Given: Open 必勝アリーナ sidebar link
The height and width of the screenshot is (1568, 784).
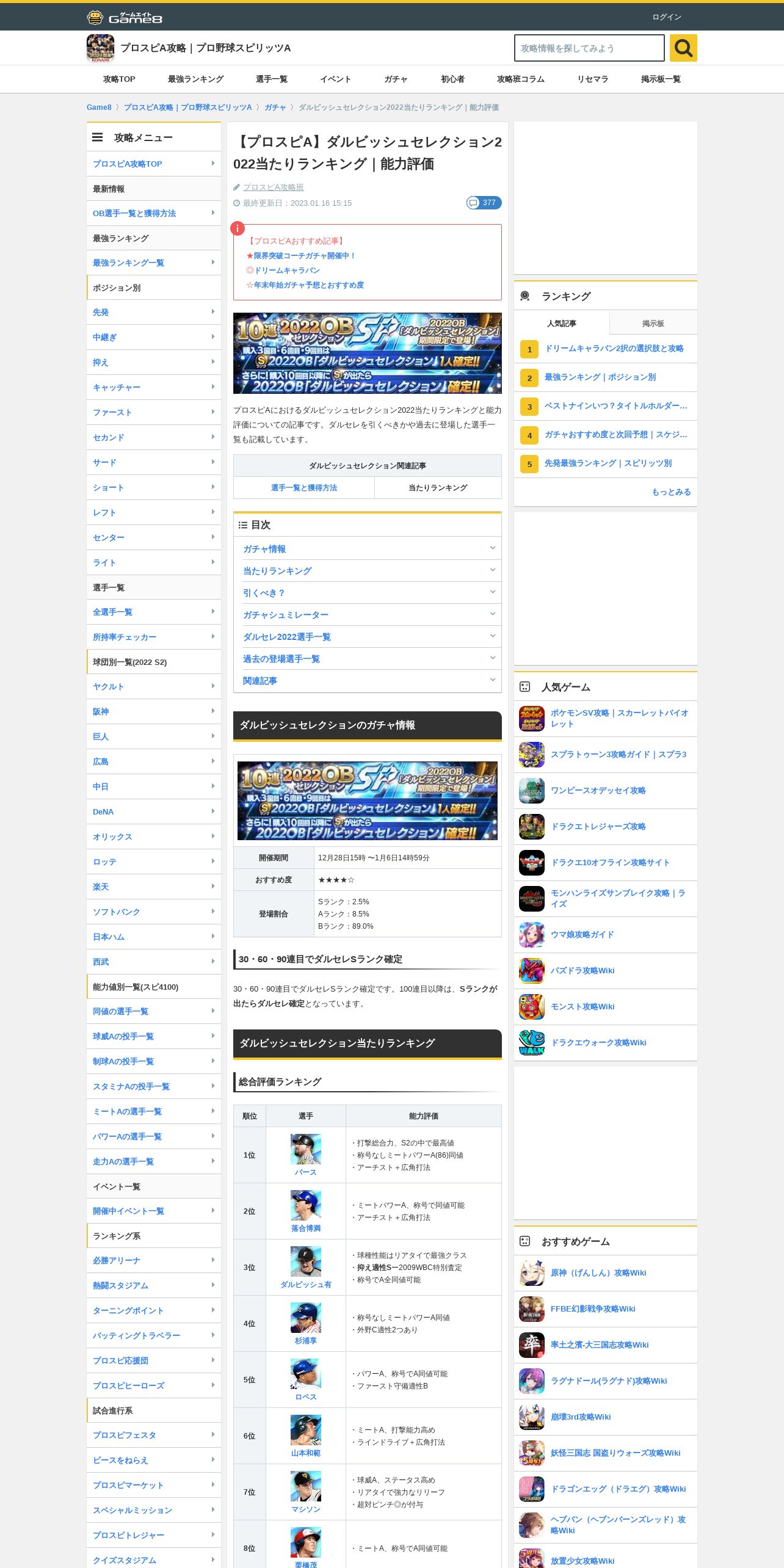Looking at the screenshot, I should point(154,1260).
